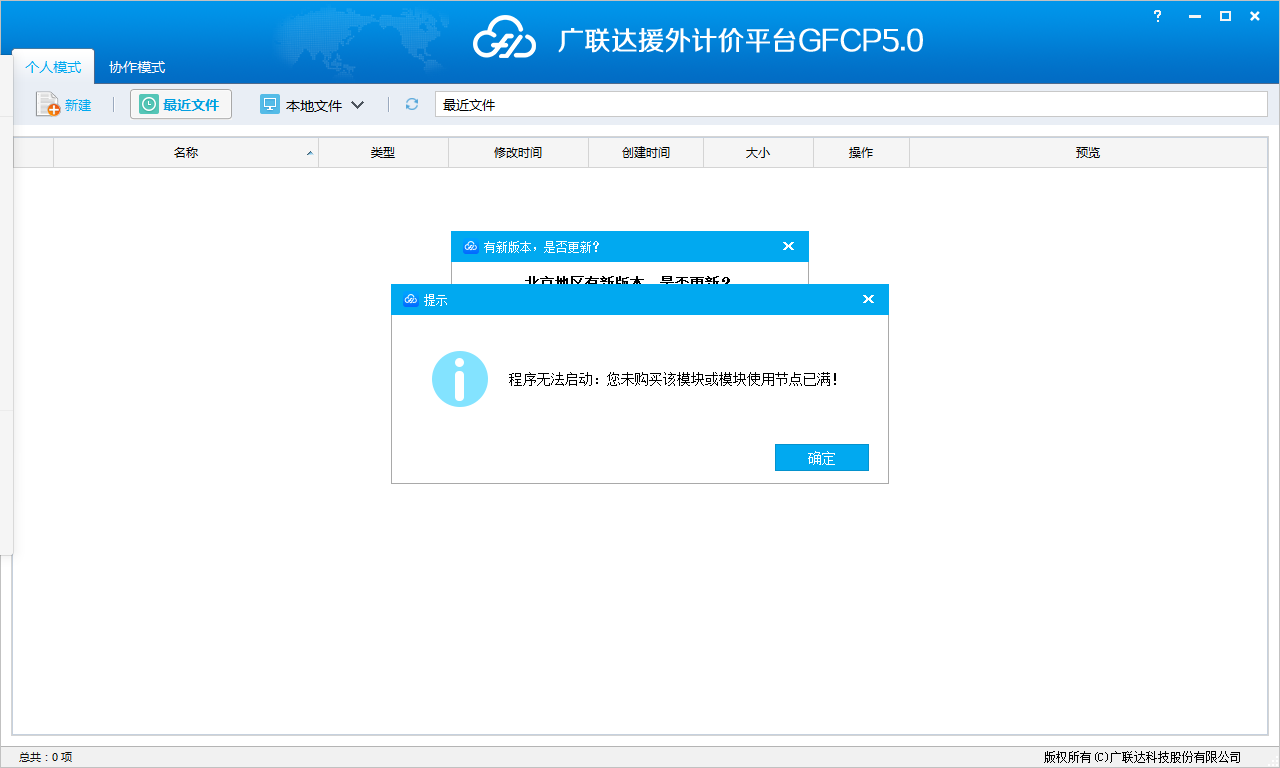Sort by 名称 column header
Image resolution: width=1280 pixels, height=768 pixels.
point(186,153)
